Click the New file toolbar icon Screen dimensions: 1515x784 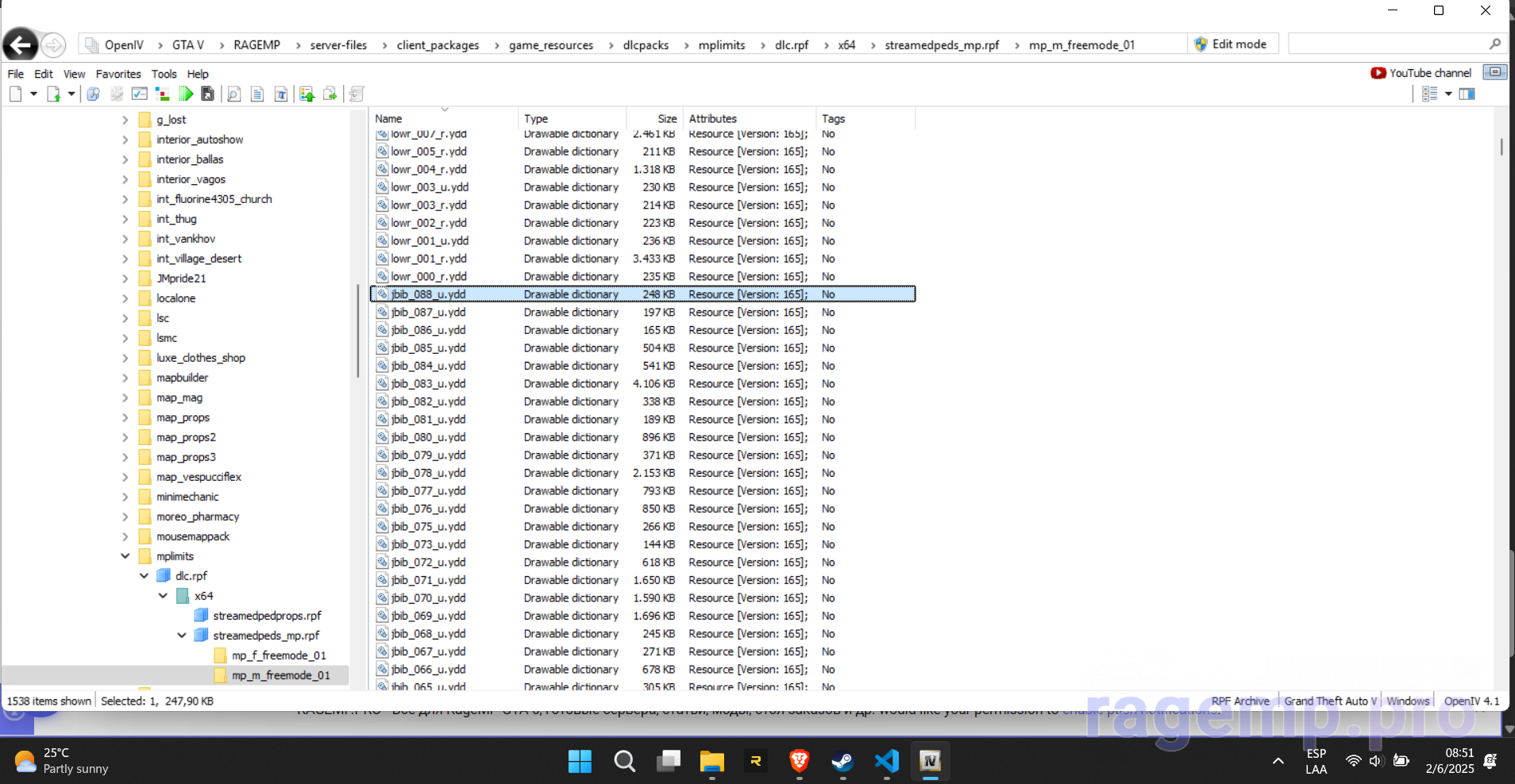click(15, 94)
